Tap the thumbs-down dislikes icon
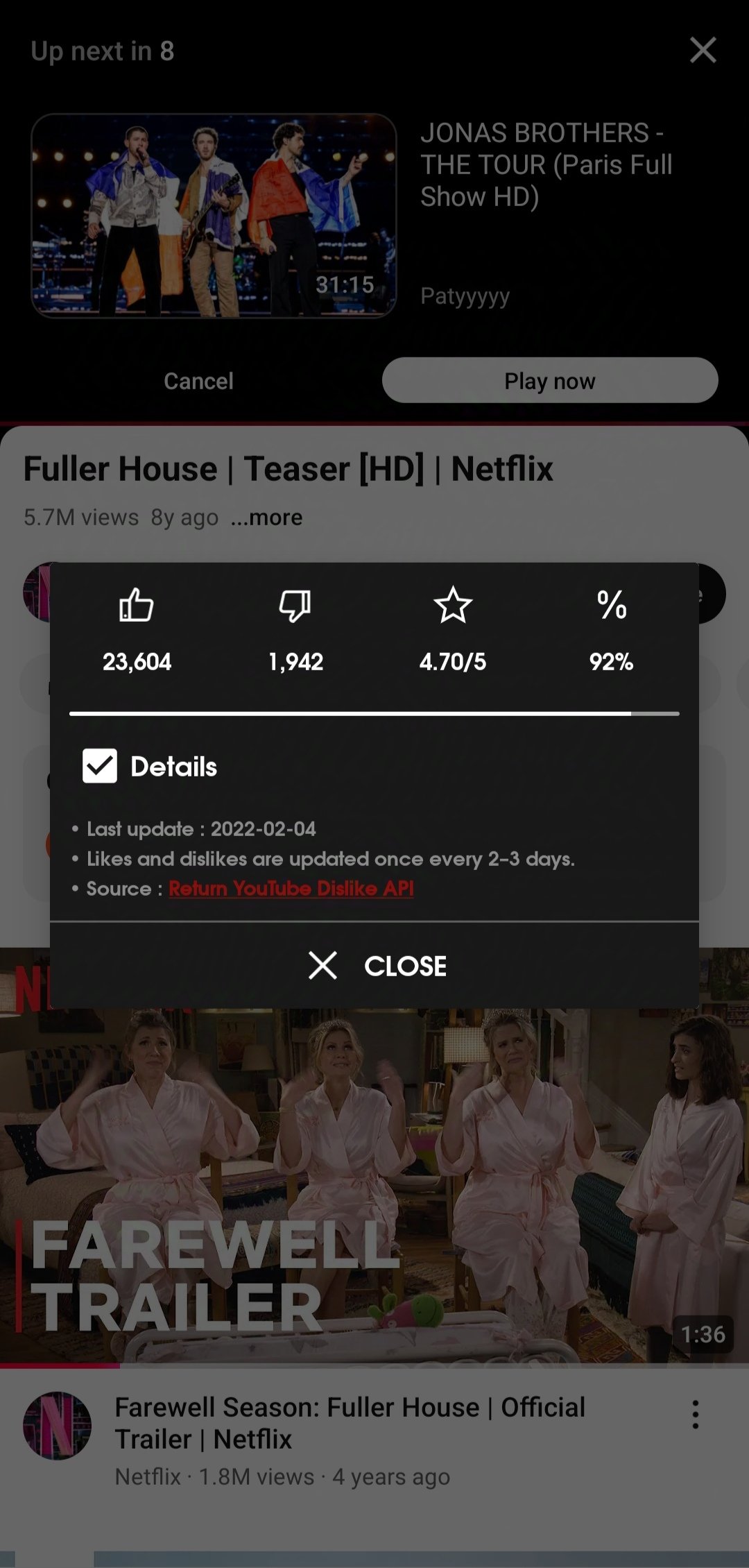This screenshot has height=1568, width=749. pyautogui.click(x=295, y=605)
